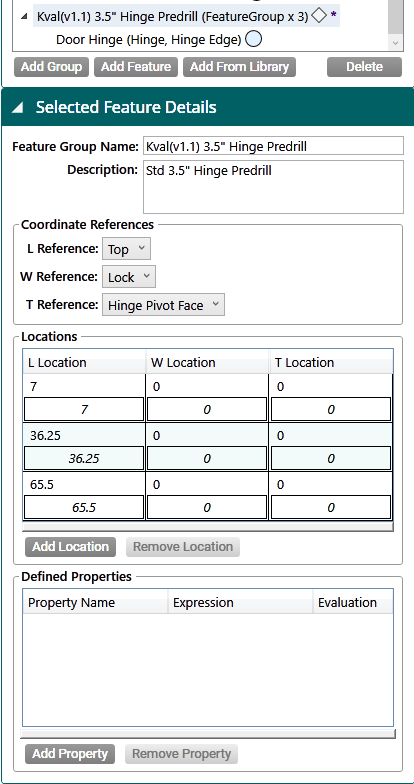Select Kval(v1.1) 3.5" Hinge Predrill tree row
The image size is (414, 784).
[x=186, y=16]
